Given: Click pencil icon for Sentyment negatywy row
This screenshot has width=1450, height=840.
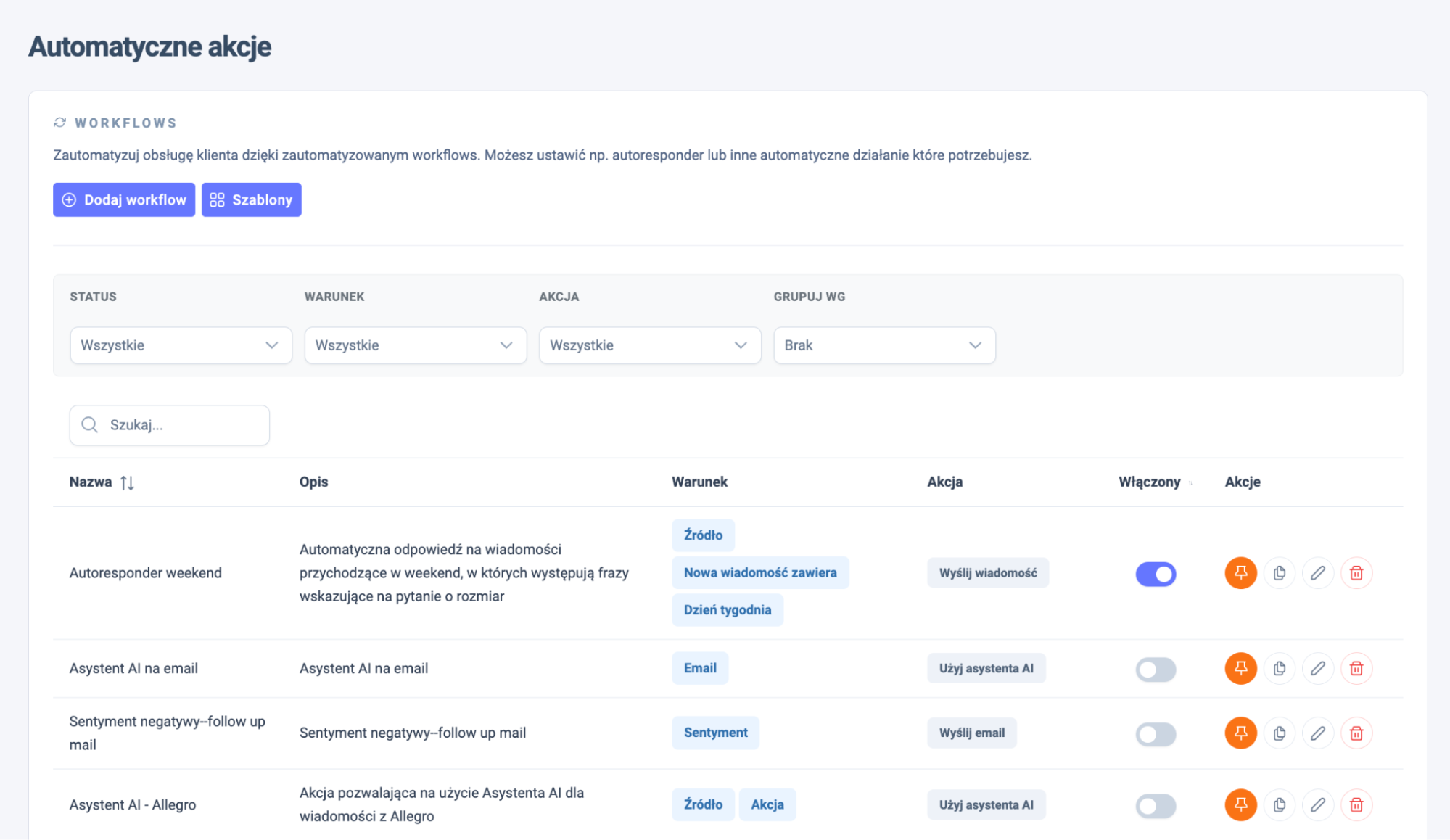Looking at the screenshot, I should [x=1317, y=733].
